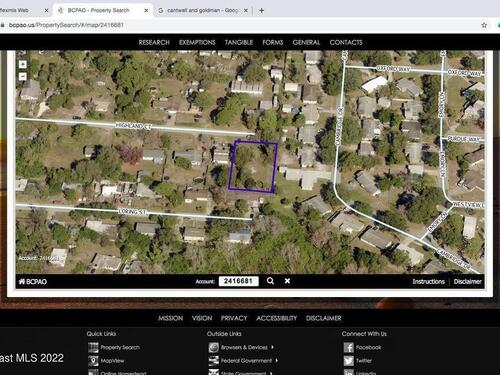
Task: Clear the account search with the X icon
Action: 287,281
